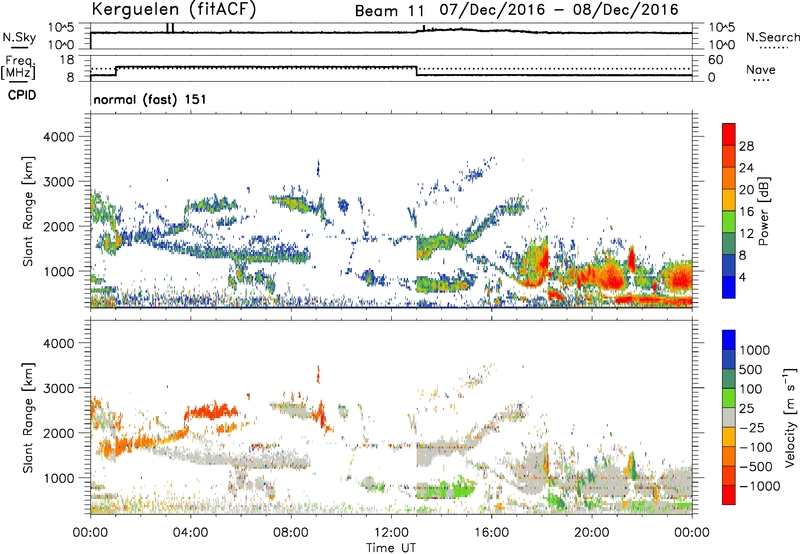This screenshot has width=800, height=554.
Task: Select the '04:00' time tick label
Action: (190, 533)
